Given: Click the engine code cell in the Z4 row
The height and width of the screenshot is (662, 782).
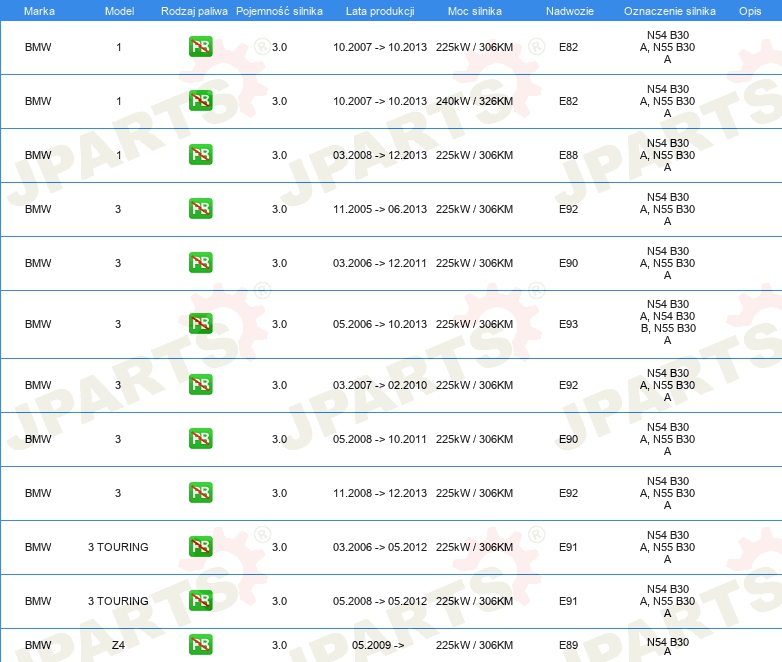Looking at the screenshot, I should coord(668,647).
